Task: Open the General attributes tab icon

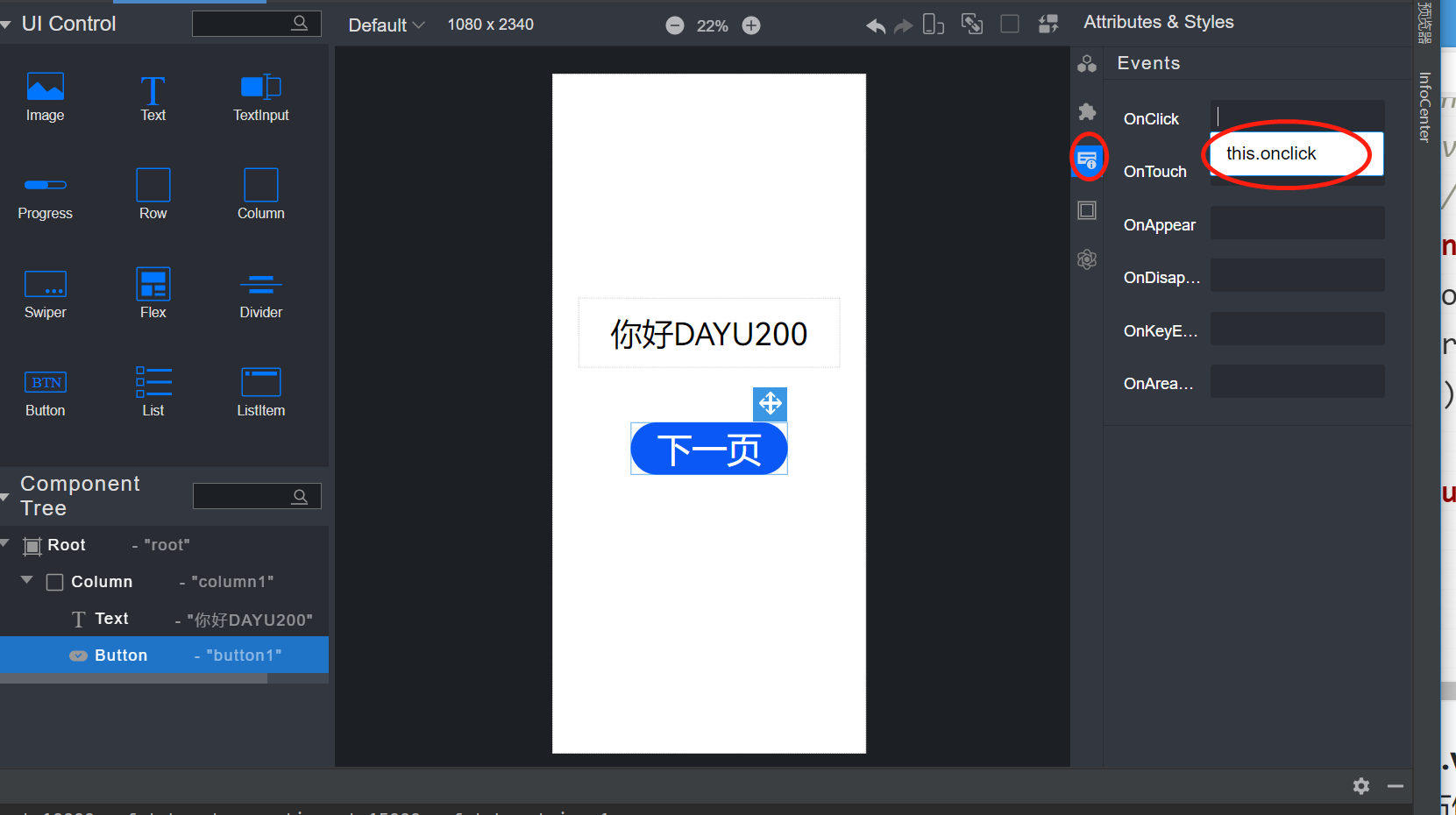Action: tap(1087, 63)
